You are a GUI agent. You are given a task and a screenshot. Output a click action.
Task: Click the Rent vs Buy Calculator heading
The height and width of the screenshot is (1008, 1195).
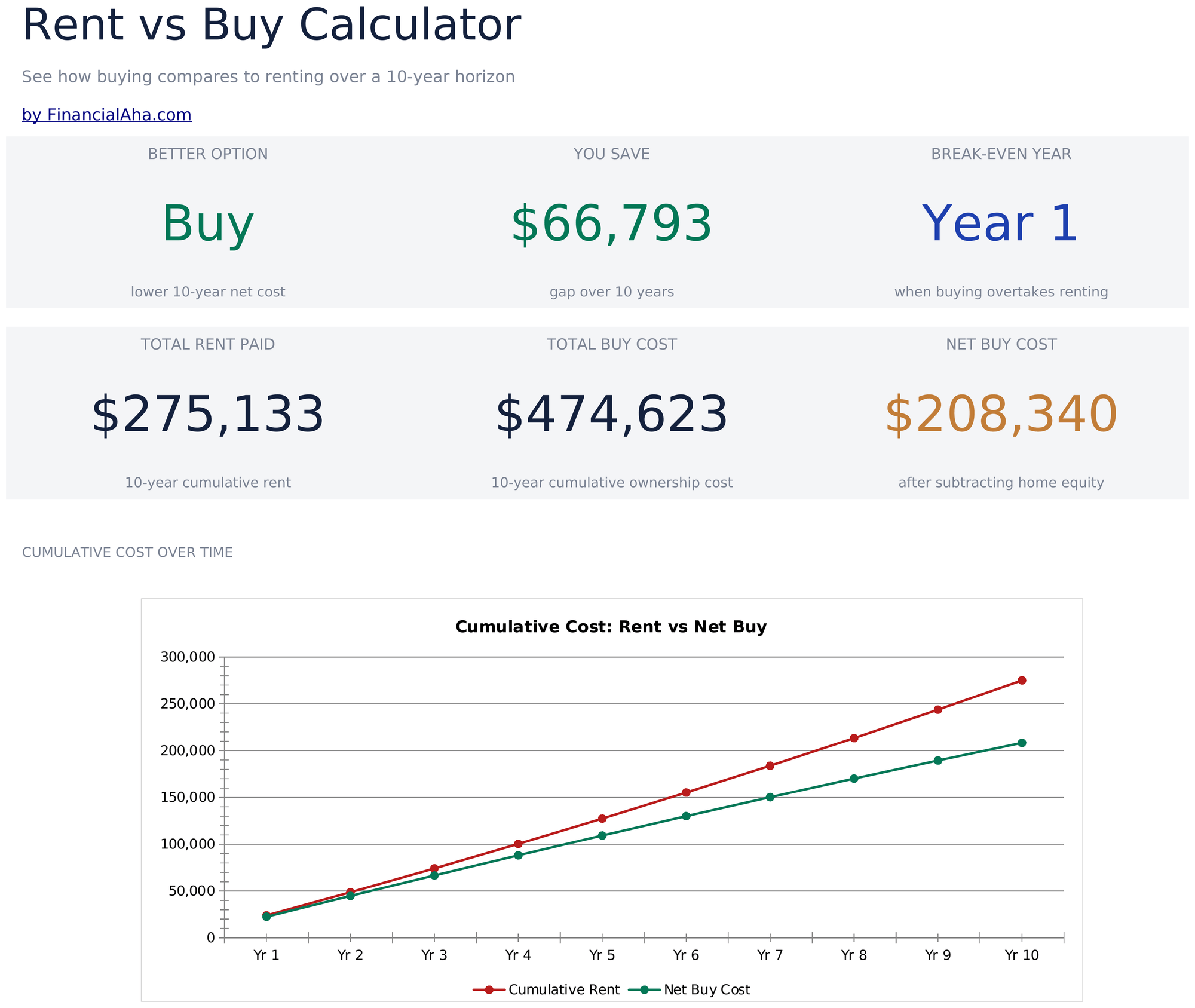(x=272, y=26)
